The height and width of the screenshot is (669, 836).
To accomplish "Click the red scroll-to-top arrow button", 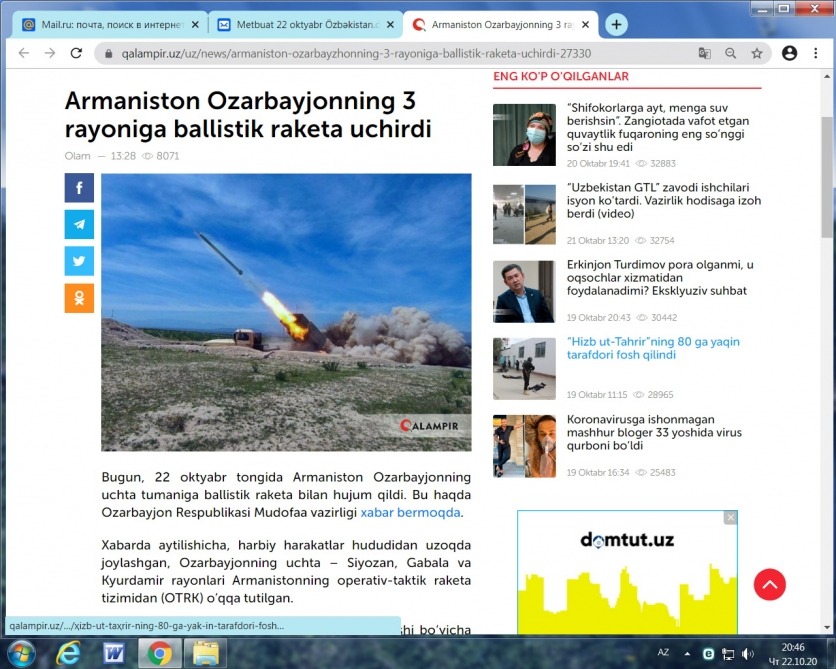I will coord(769,584).
